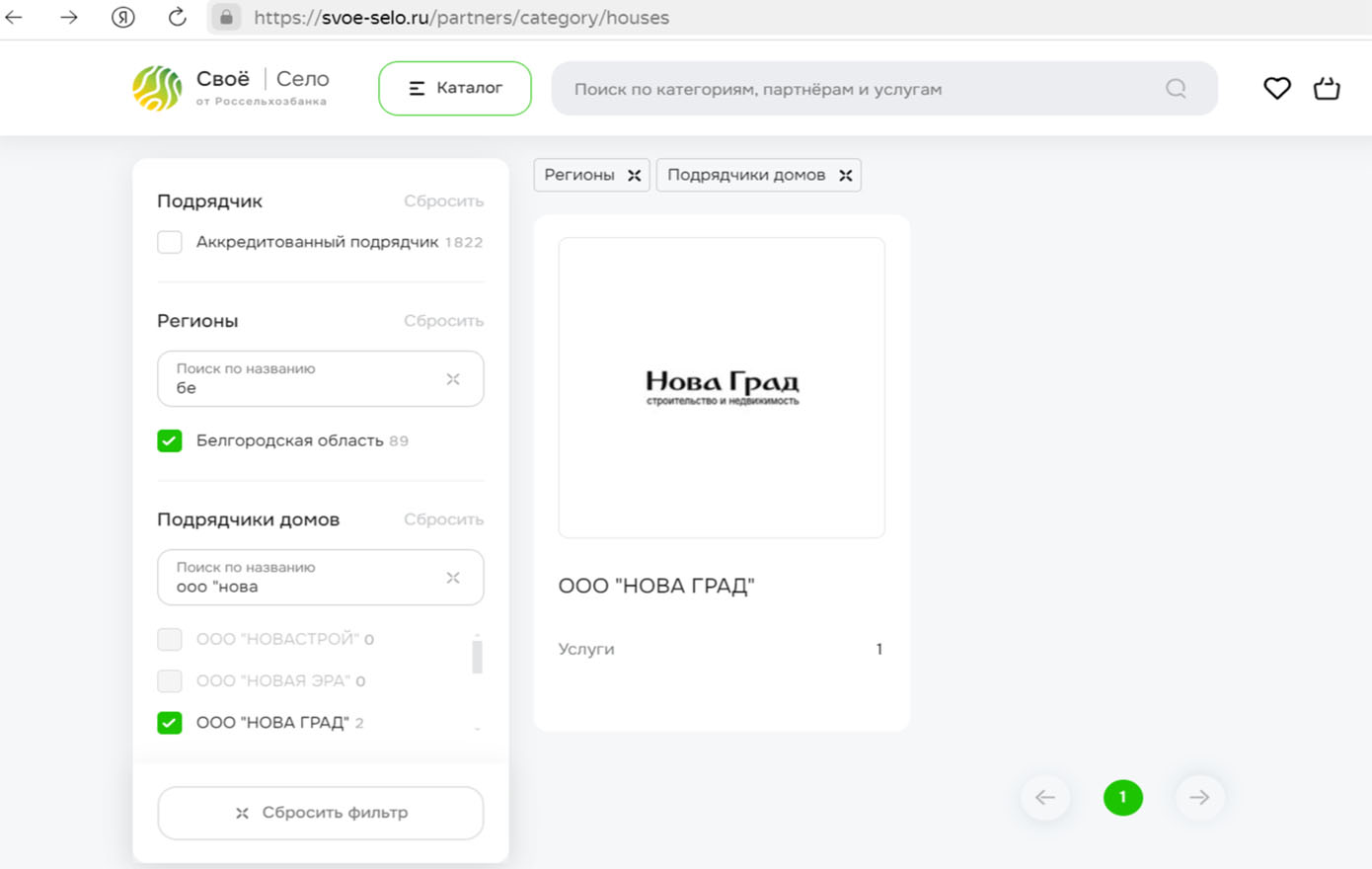The height and width of the screenshot is (869, 1372).
Task: Open Своё Село logo home link
Action: coord(231,88)
